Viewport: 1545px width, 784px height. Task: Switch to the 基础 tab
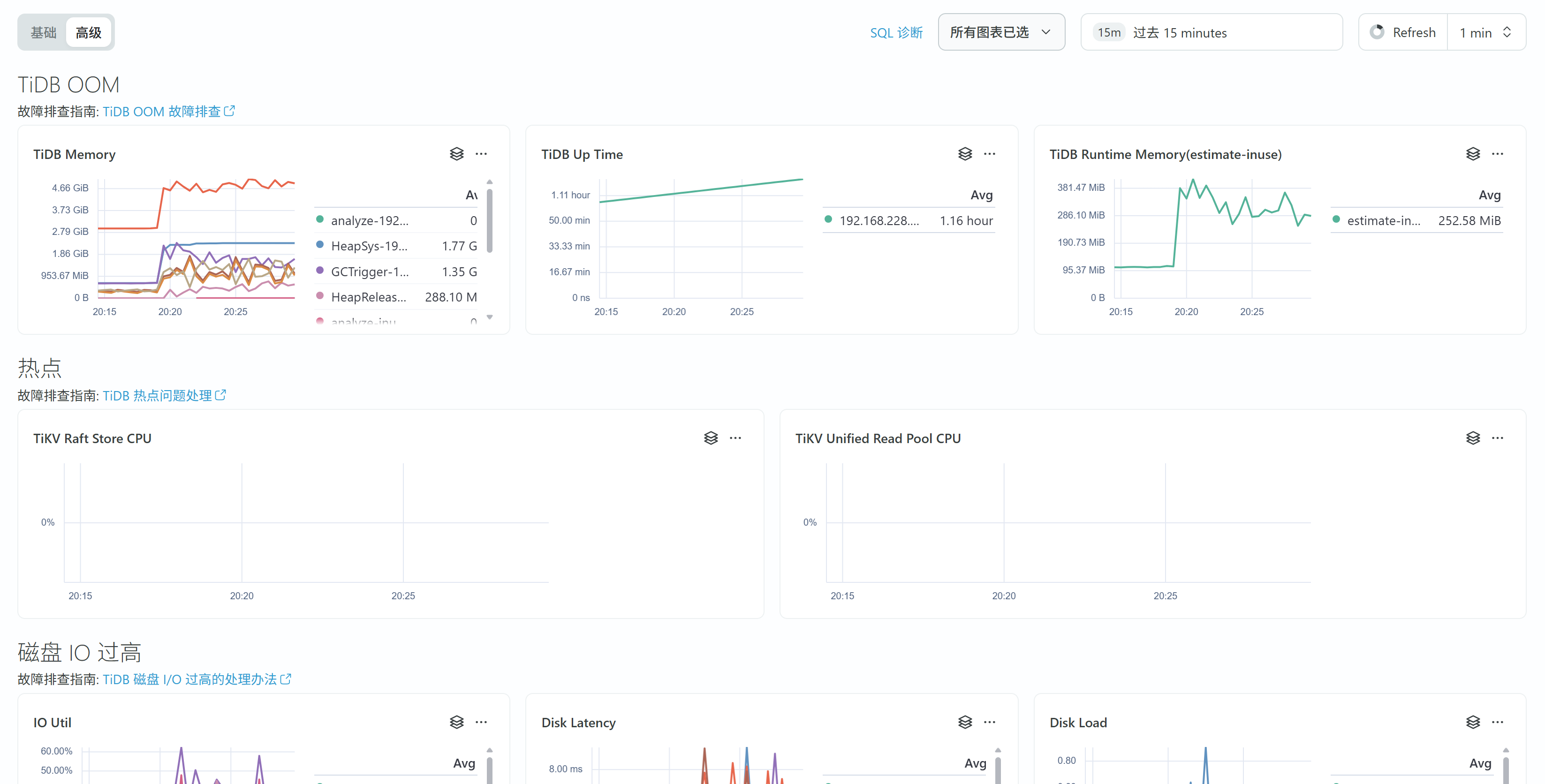coord(43,32)
